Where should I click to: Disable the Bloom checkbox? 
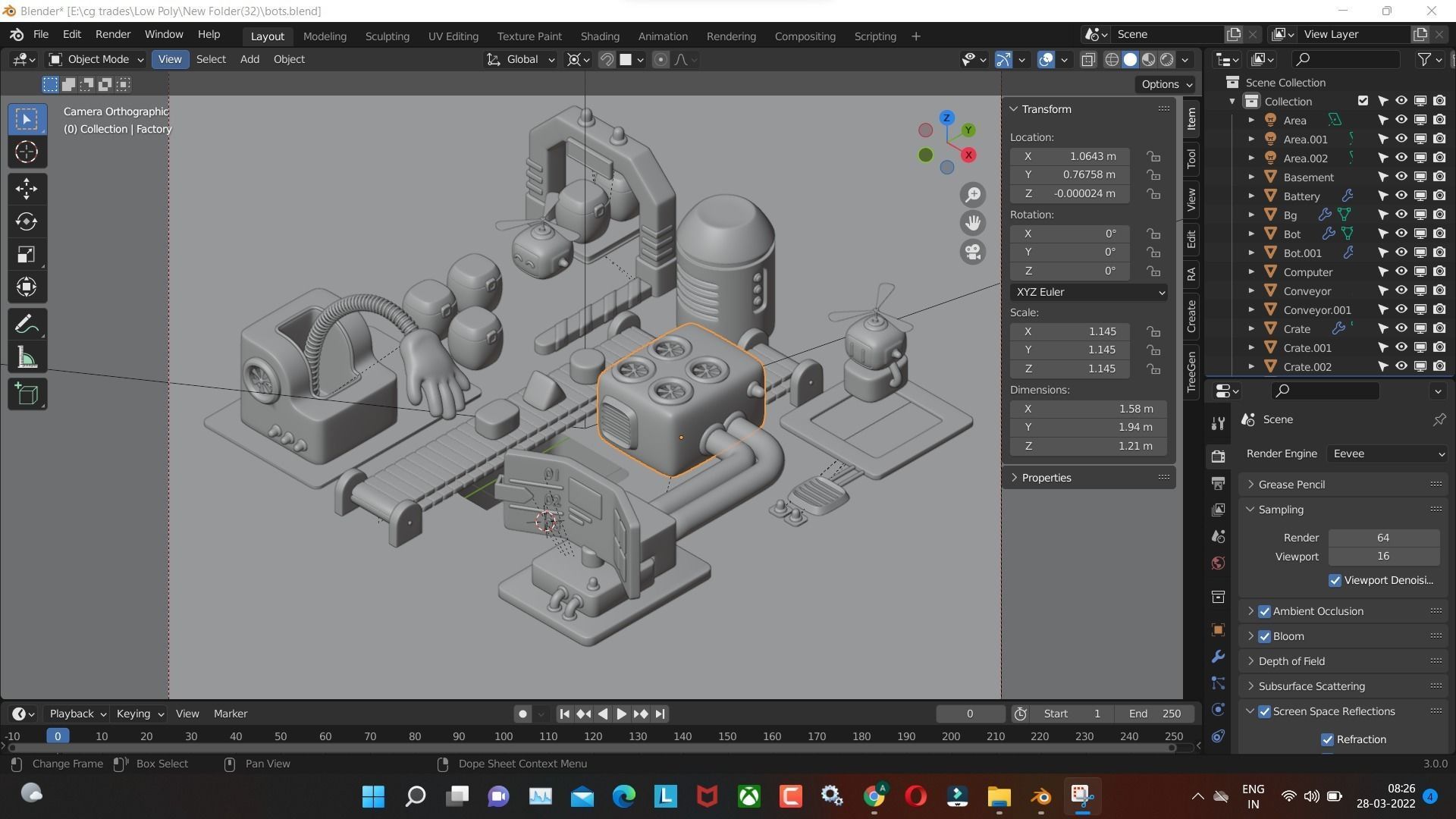pos(1264,636)
